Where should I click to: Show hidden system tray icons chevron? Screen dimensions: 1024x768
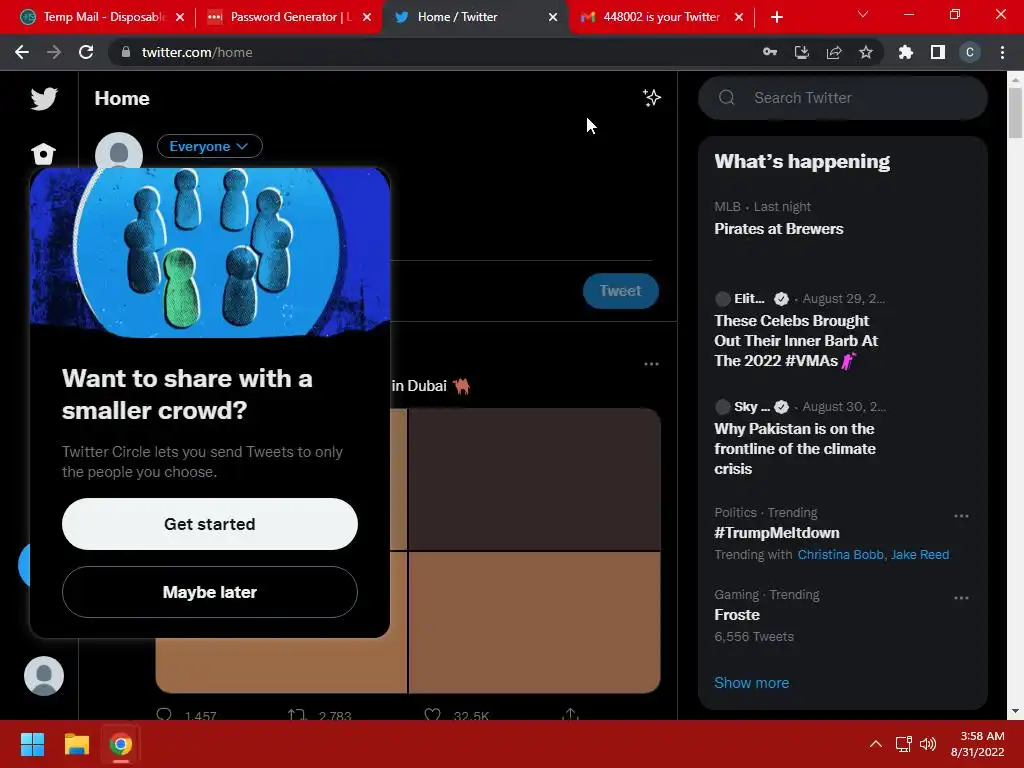coord(876,744)
